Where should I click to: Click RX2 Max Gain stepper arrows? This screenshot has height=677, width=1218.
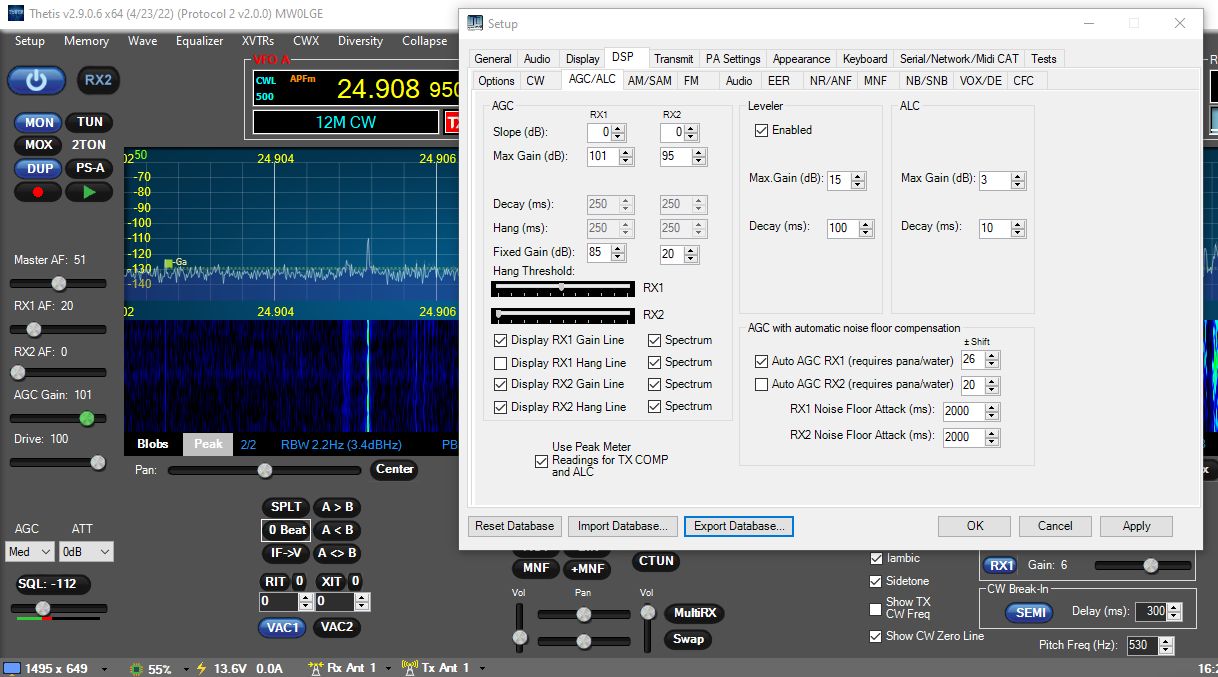click(698, 156)
